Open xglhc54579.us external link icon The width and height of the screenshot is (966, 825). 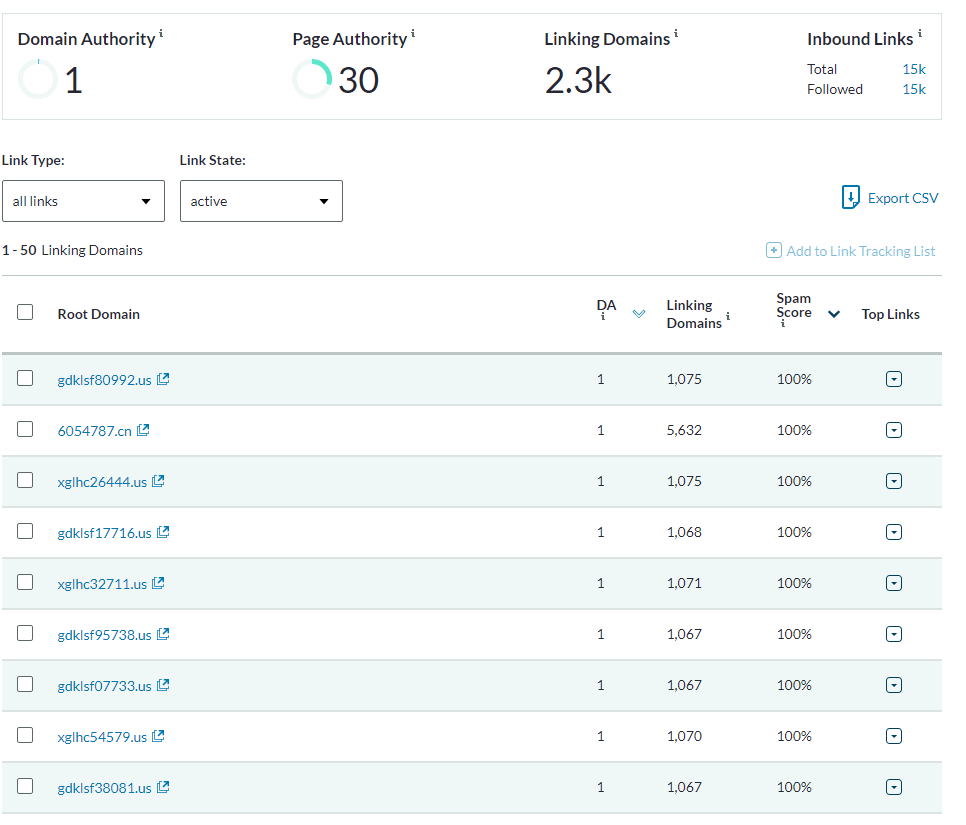(x=158, y=736)
